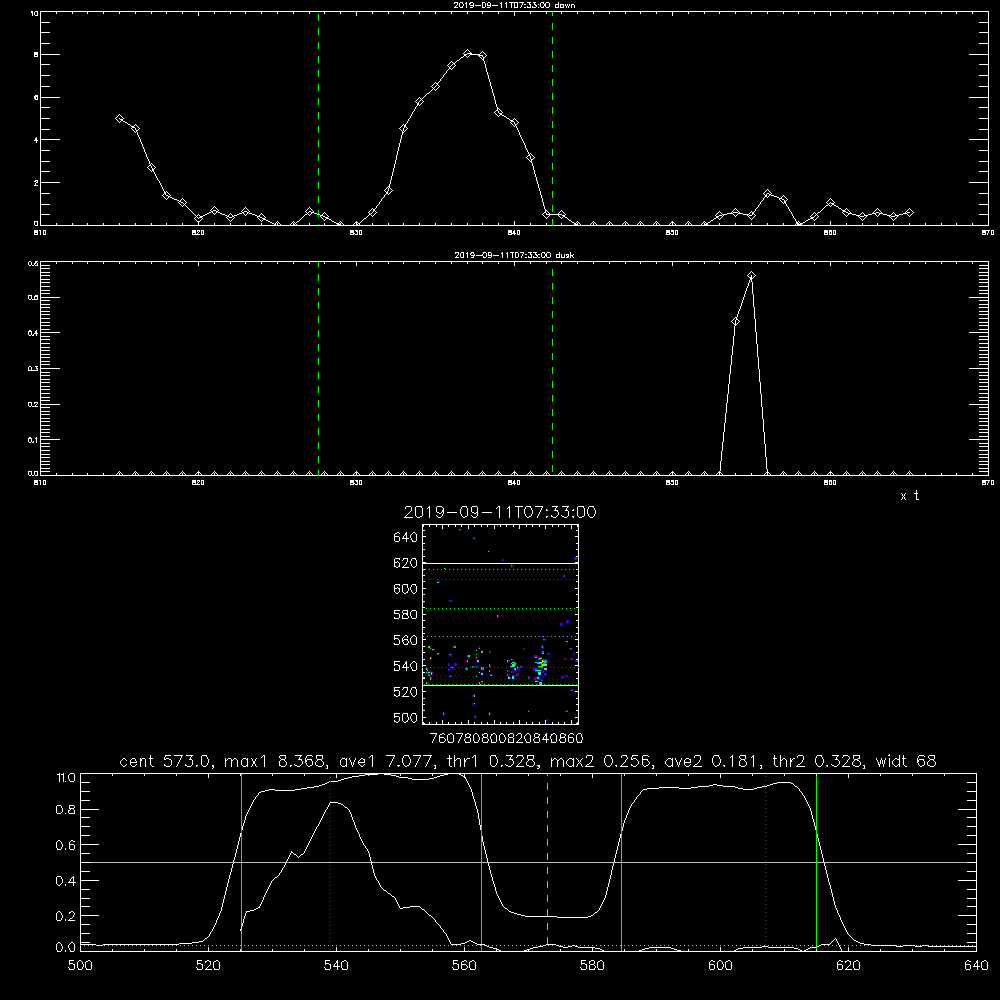Click right green dashed line in dusk plot
This screenshot has width=1000, height=1000.
pyautogui.click(x=552, y=368)
